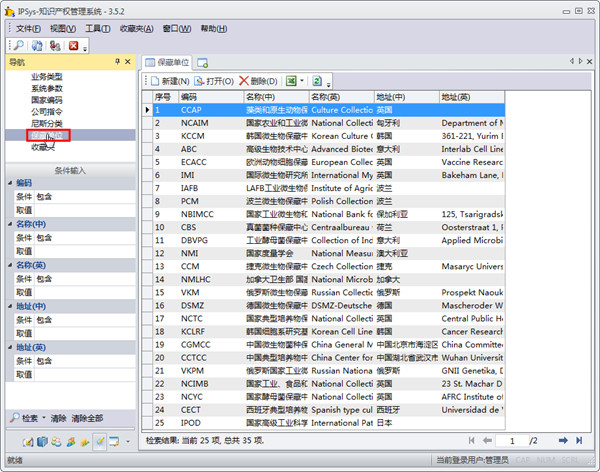Switch to the 保藏单位 tab

point(167,62)
